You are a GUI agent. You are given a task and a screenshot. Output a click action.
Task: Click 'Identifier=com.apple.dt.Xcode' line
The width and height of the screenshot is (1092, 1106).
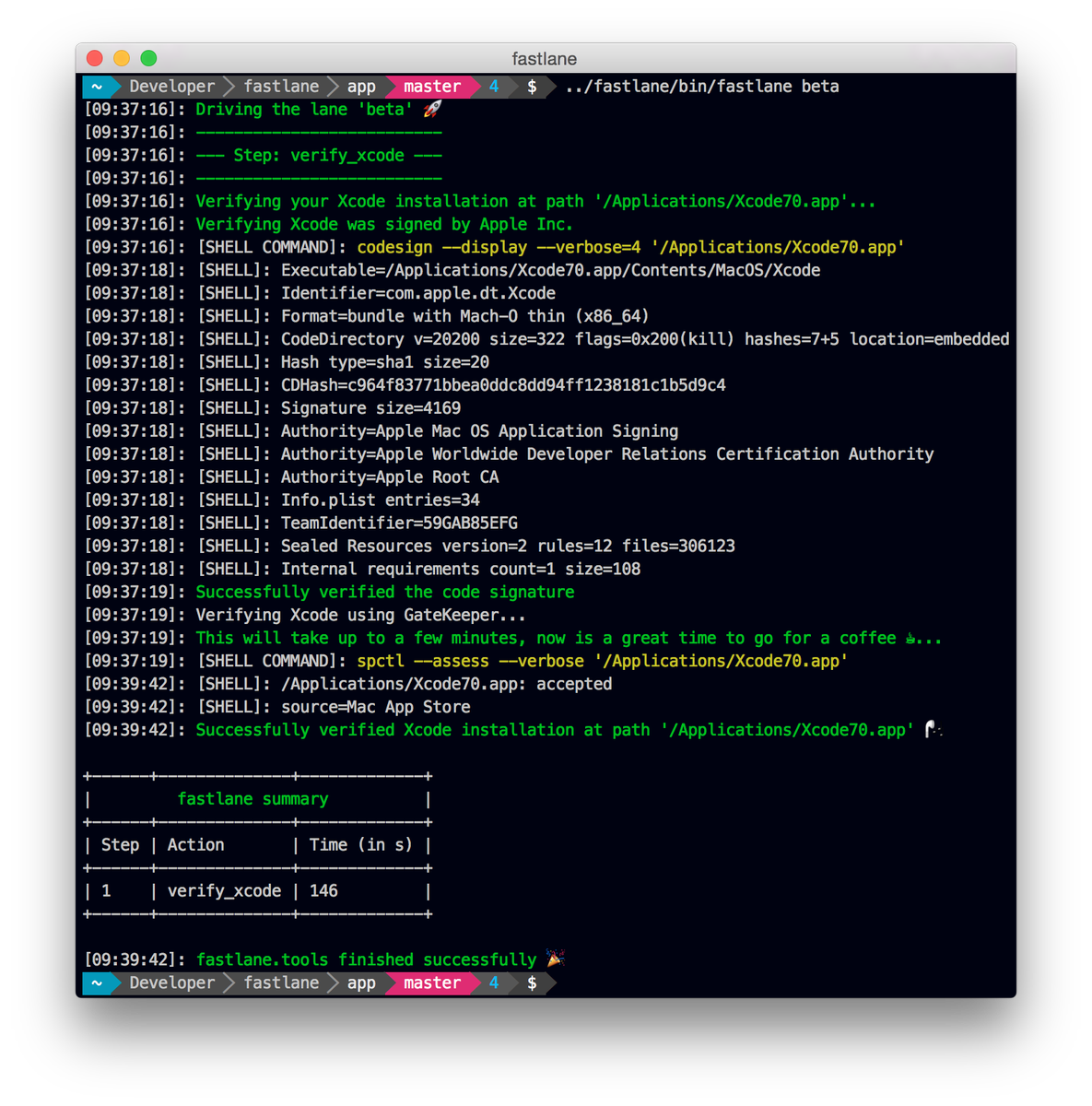click(418, 293)
